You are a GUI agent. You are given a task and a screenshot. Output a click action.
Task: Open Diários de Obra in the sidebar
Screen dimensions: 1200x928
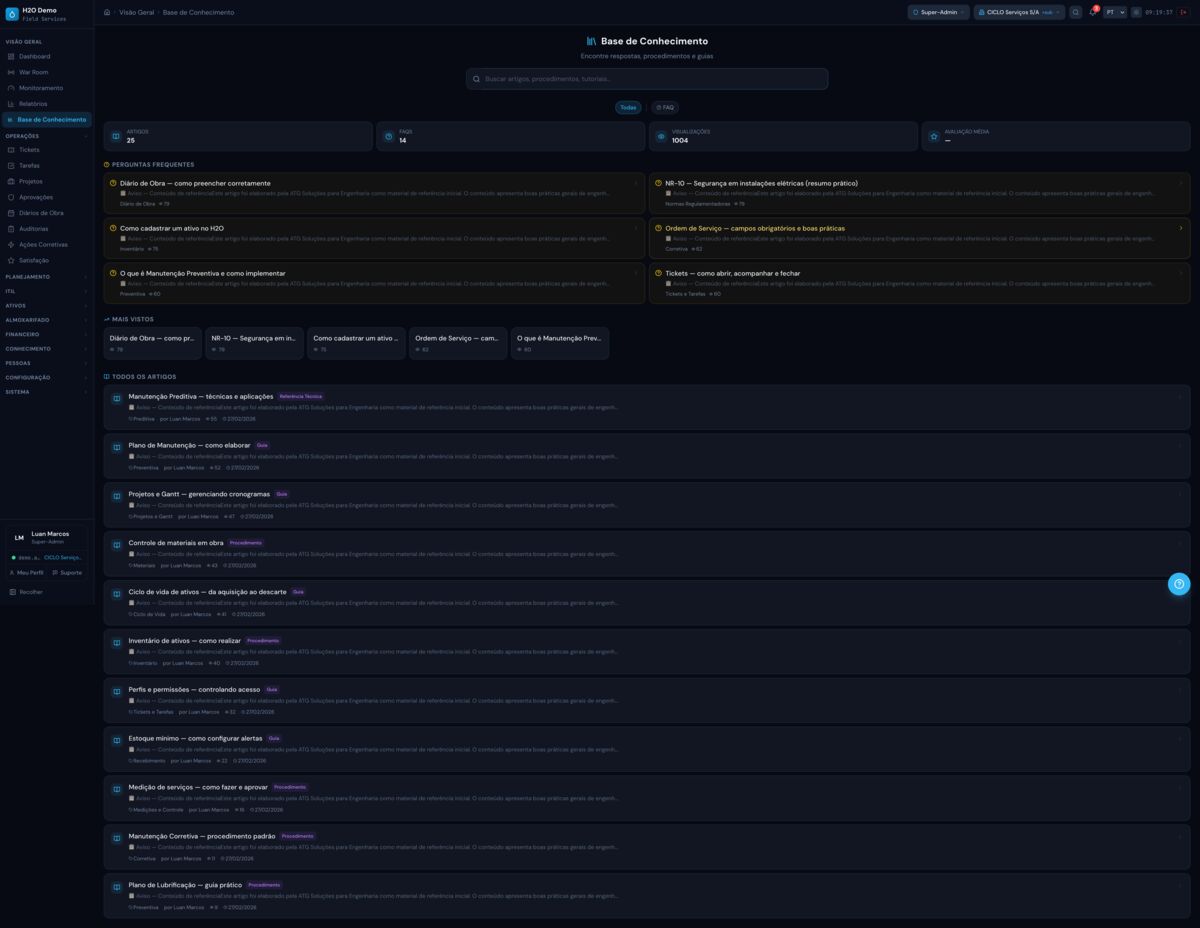47,213
